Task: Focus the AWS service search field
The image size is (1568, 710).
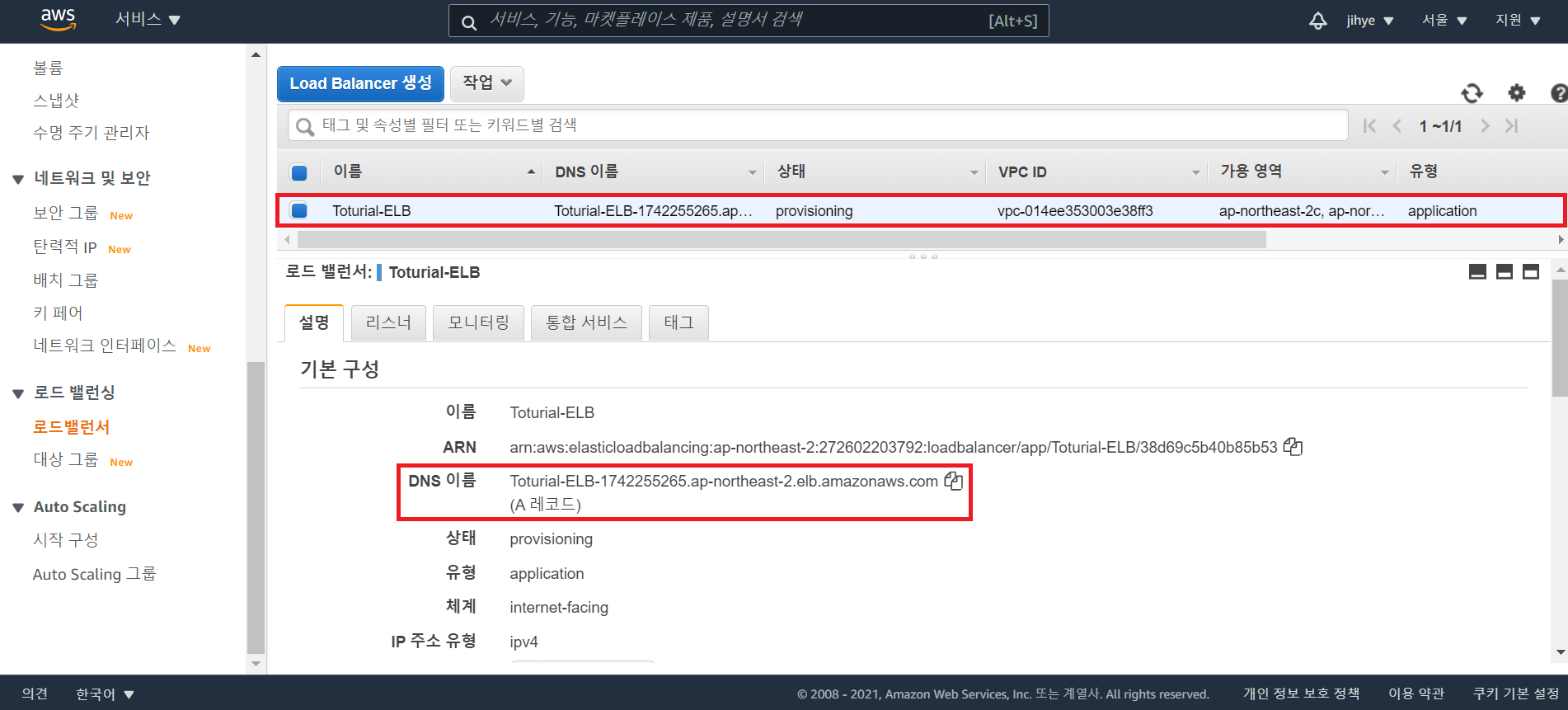Action: point(749,21)
